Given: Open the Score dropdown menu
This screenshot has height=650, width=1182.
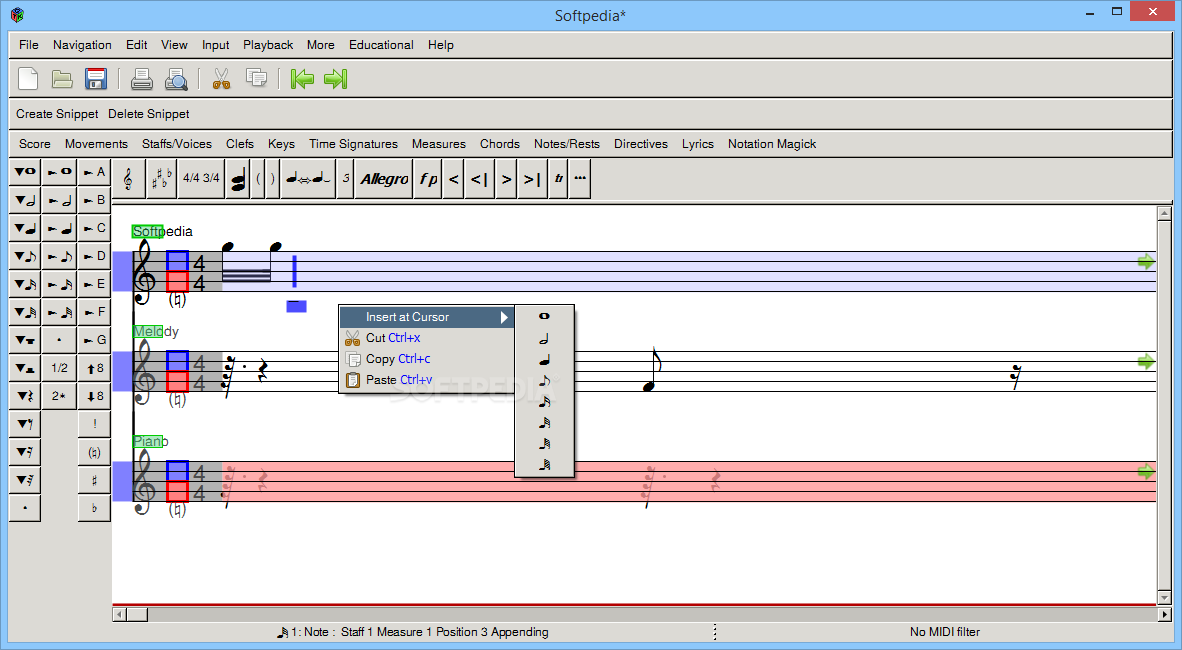Looking at the screenshot, I should (x=35, y=143).
